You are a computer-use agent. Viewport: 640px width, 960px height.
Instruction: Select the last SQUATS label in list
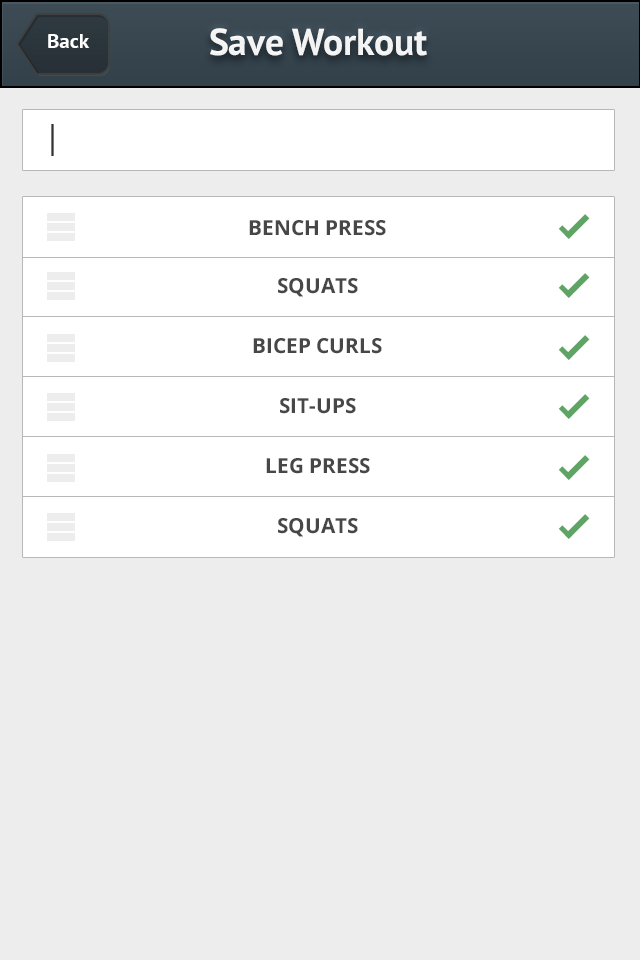317,526
